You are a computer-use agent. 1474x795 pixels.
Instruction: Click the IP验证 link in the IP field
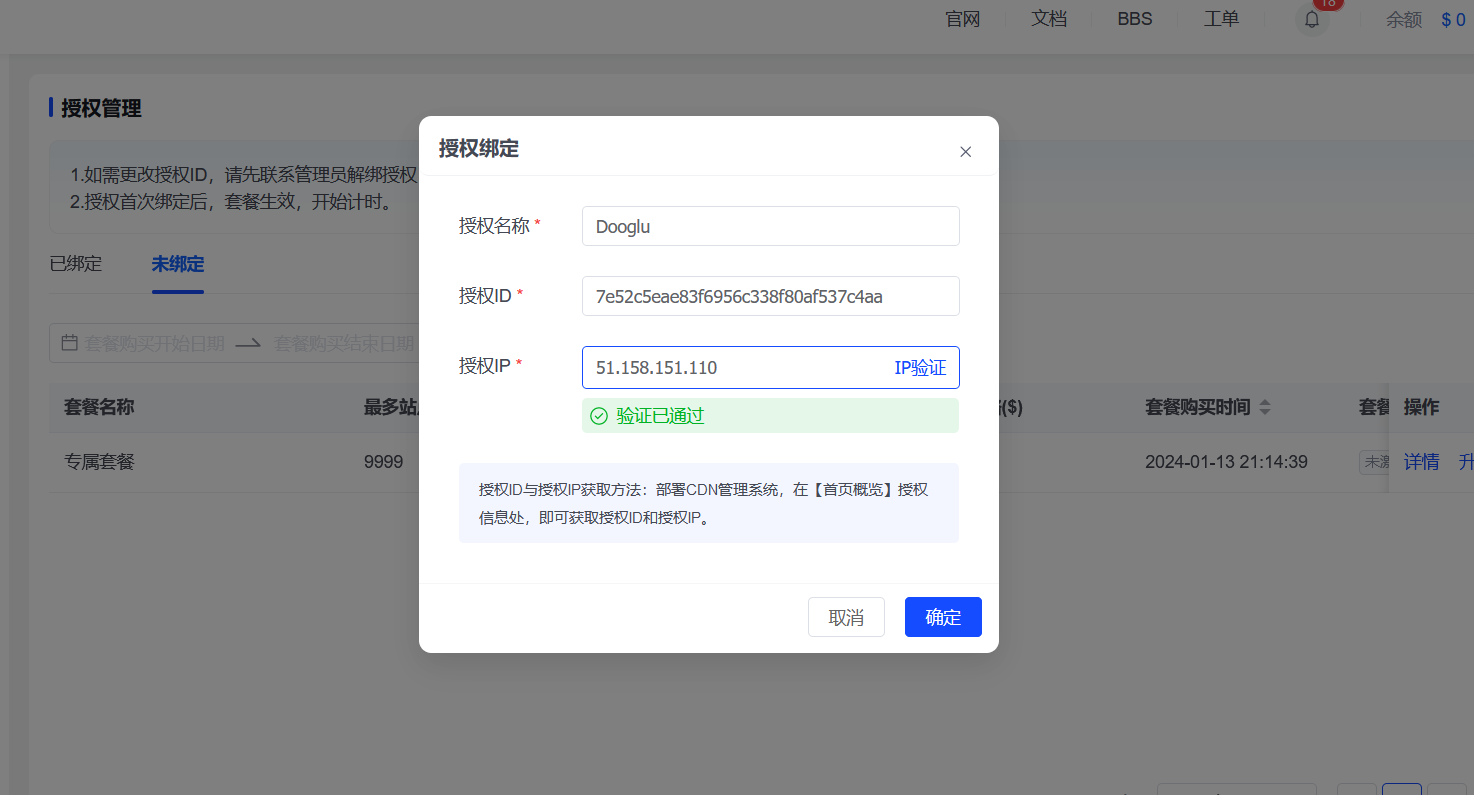[x=920, y=367]
